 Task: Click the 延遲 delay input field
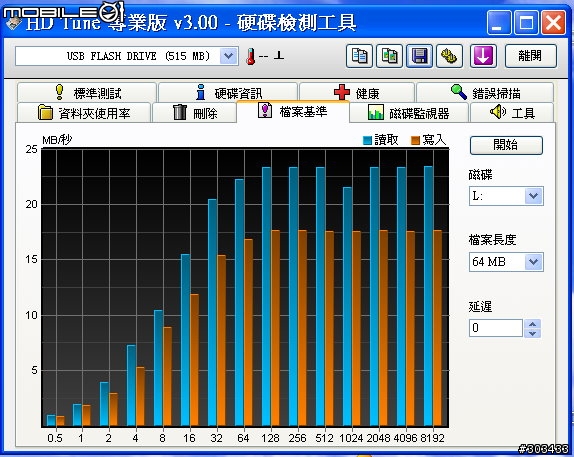pos(496,328)
